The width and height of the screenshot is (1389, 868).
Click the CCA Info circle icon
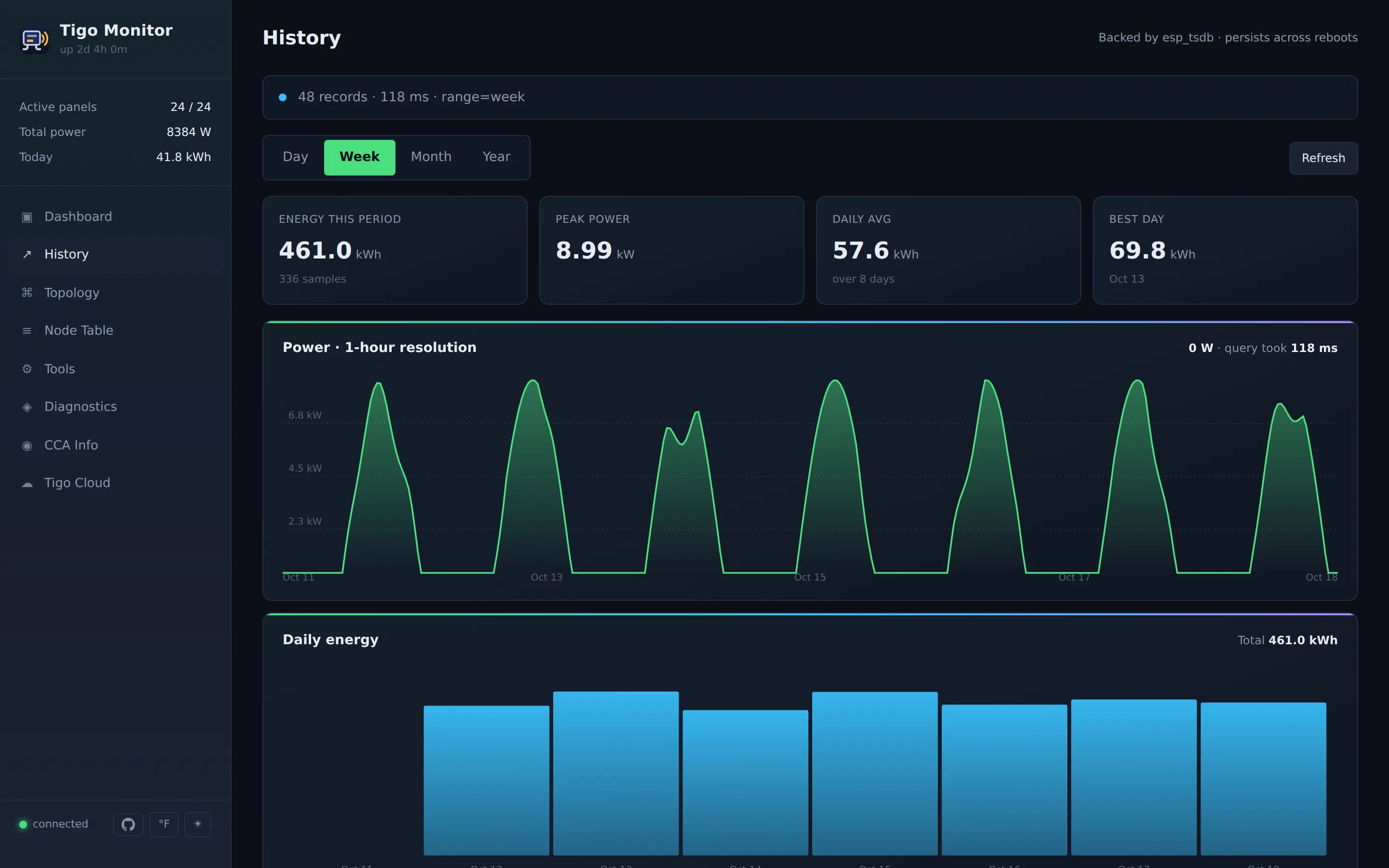point(27,446)
